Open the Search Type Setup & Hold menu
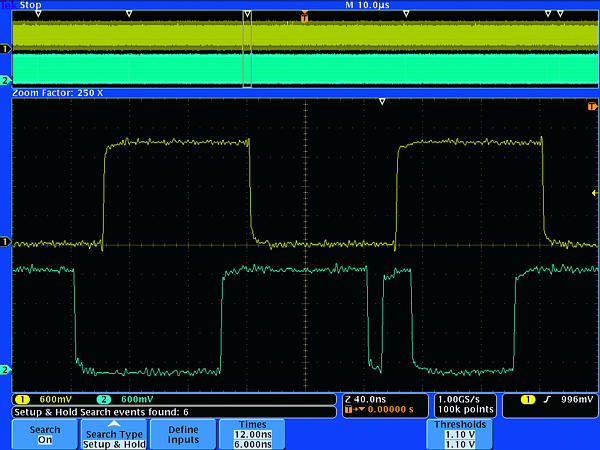Viewport: 600px width, 450px height. pyautogui.click(x=114, y=435)
